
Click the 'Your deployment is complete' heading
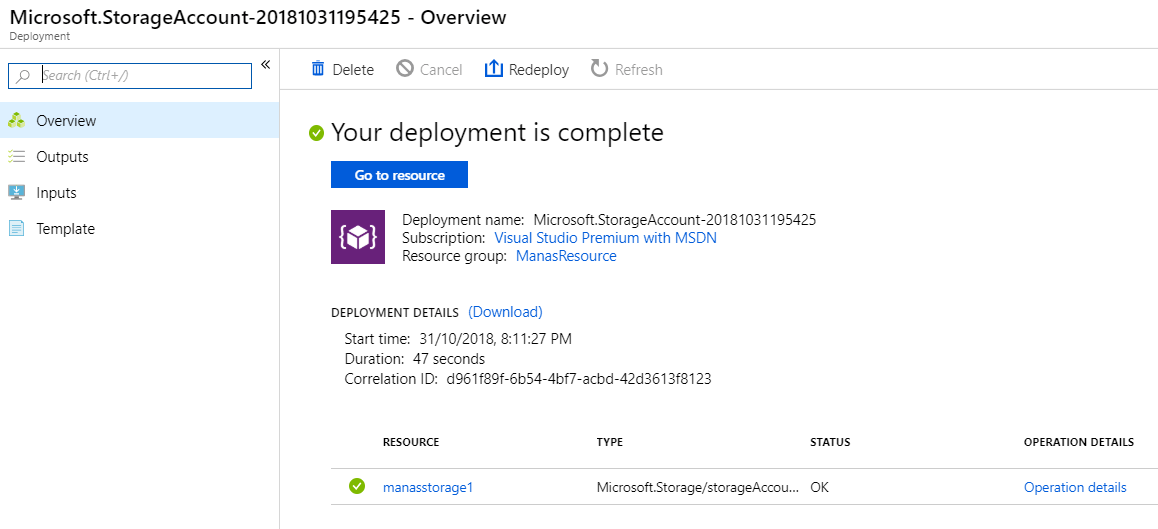tap(497, 133)
